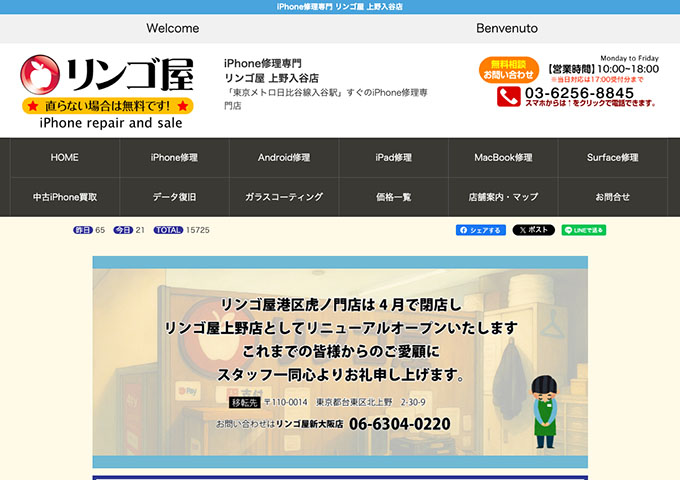Image resolution: width=680 pixels, height=480 pixels.
Task: View the 価格一覧 page
Action: [x=393, y=197]
